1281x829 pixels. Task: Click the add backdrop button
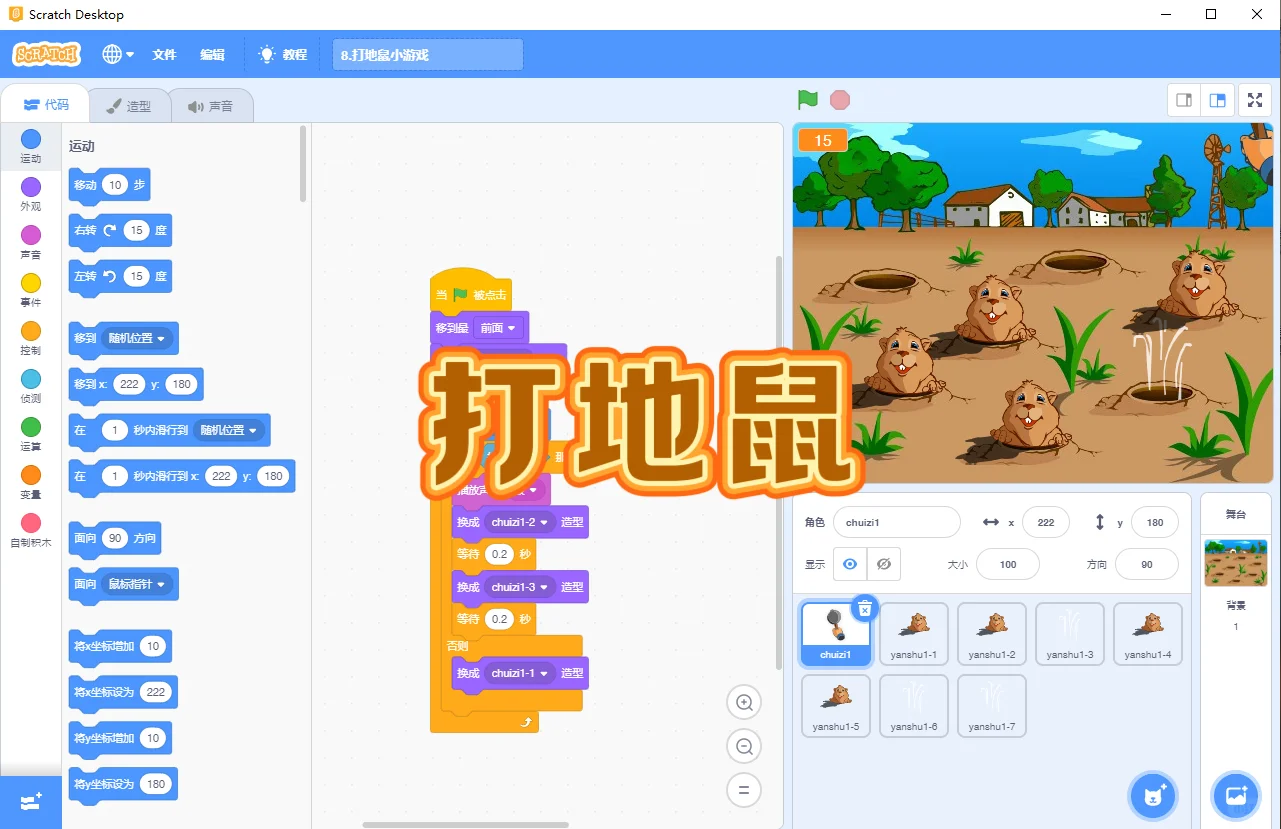(1235, 795)
